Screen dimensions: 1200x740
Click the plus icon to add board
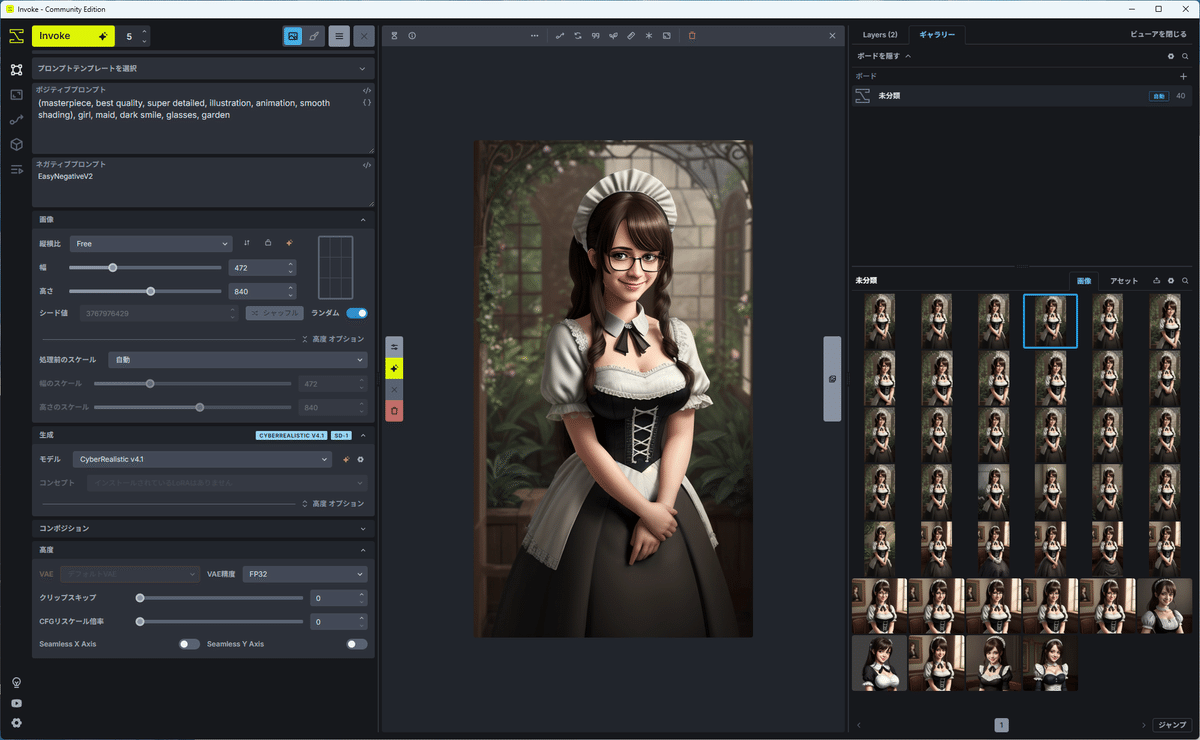pyautogui.click(x=1184, y=76)
